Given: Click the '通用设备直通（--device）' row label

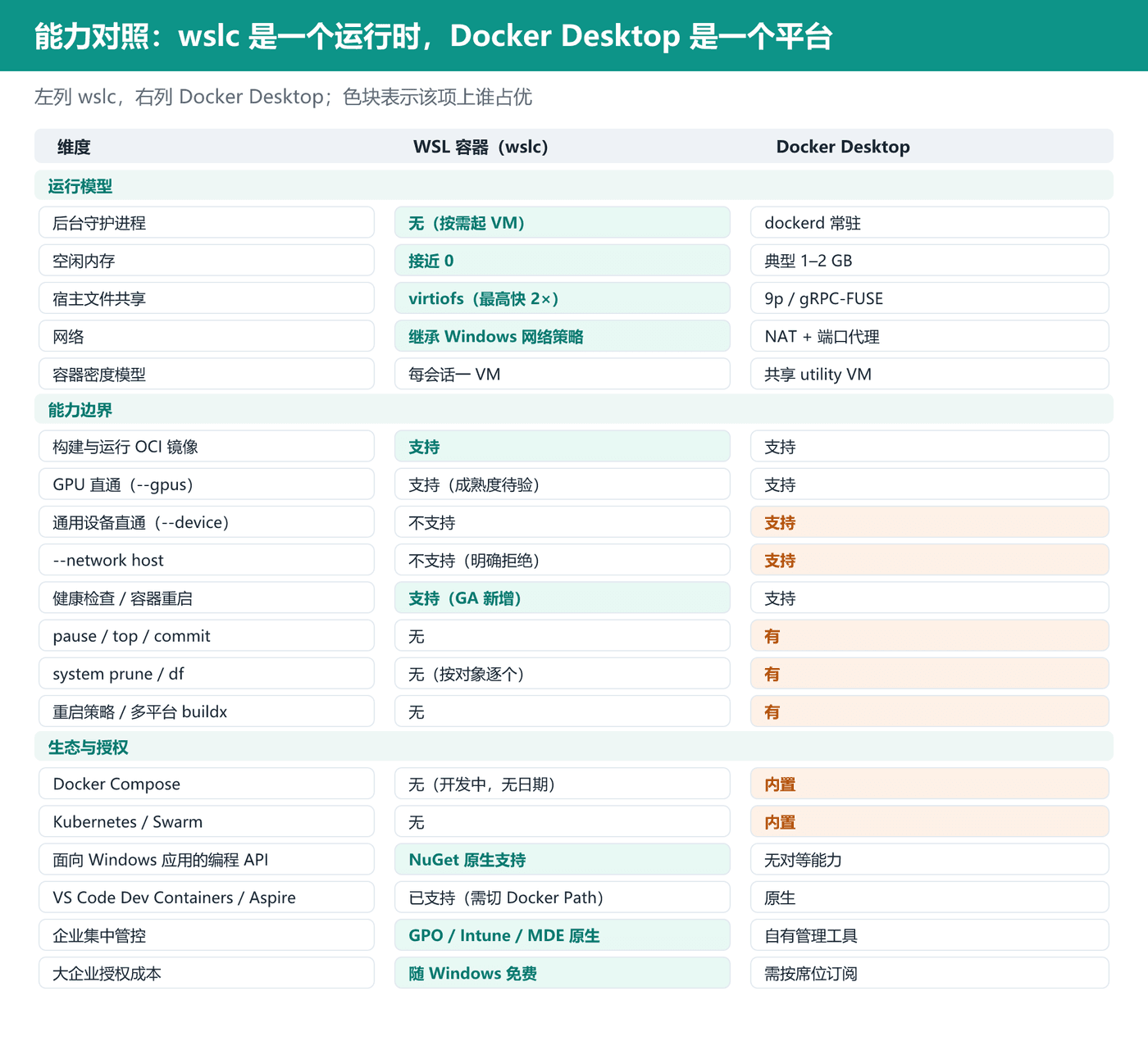Looking at the screenshot, I should 207,522.
